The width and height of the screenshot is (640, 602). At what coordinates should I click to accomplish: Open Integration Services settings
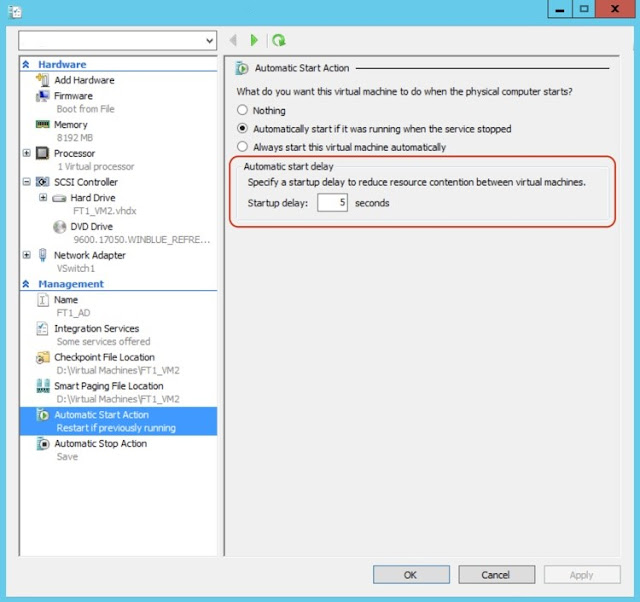[97, 329]
